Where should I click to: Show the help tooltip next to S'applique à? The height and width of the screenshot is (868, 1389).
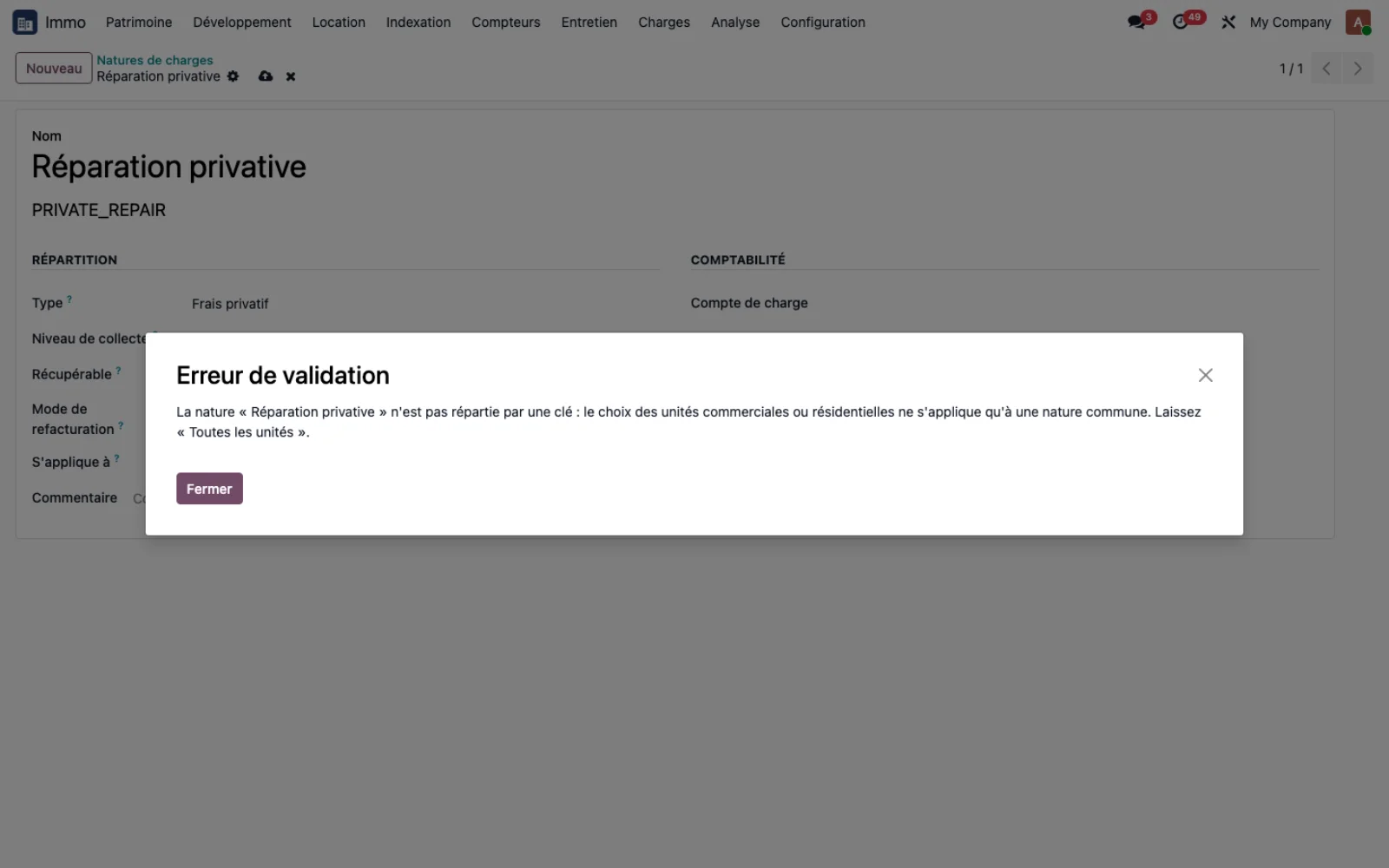point(116,458)
